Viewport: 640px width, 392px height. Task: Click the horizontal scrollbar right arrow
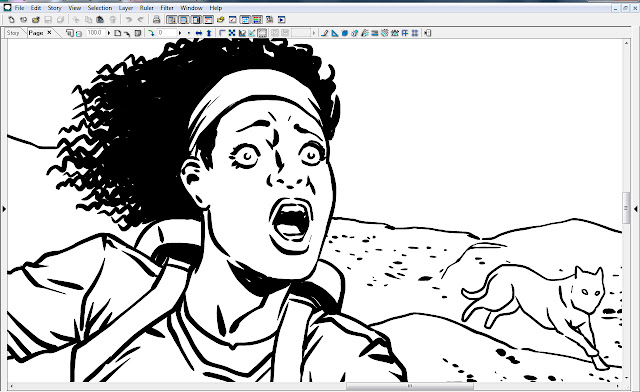[618, 386]
